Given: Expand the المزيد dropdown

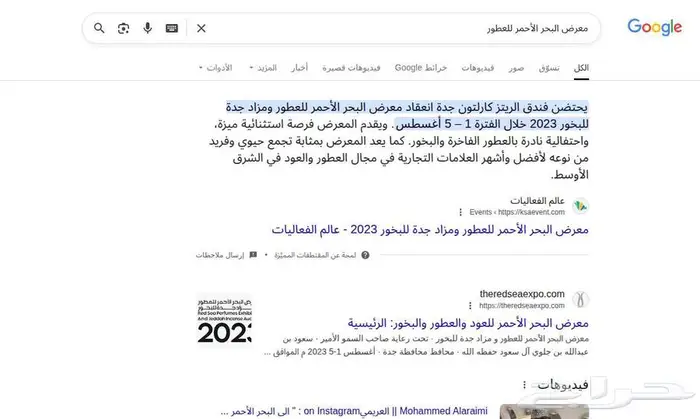Looking at the screenshot, I should [x=262, y=68].
